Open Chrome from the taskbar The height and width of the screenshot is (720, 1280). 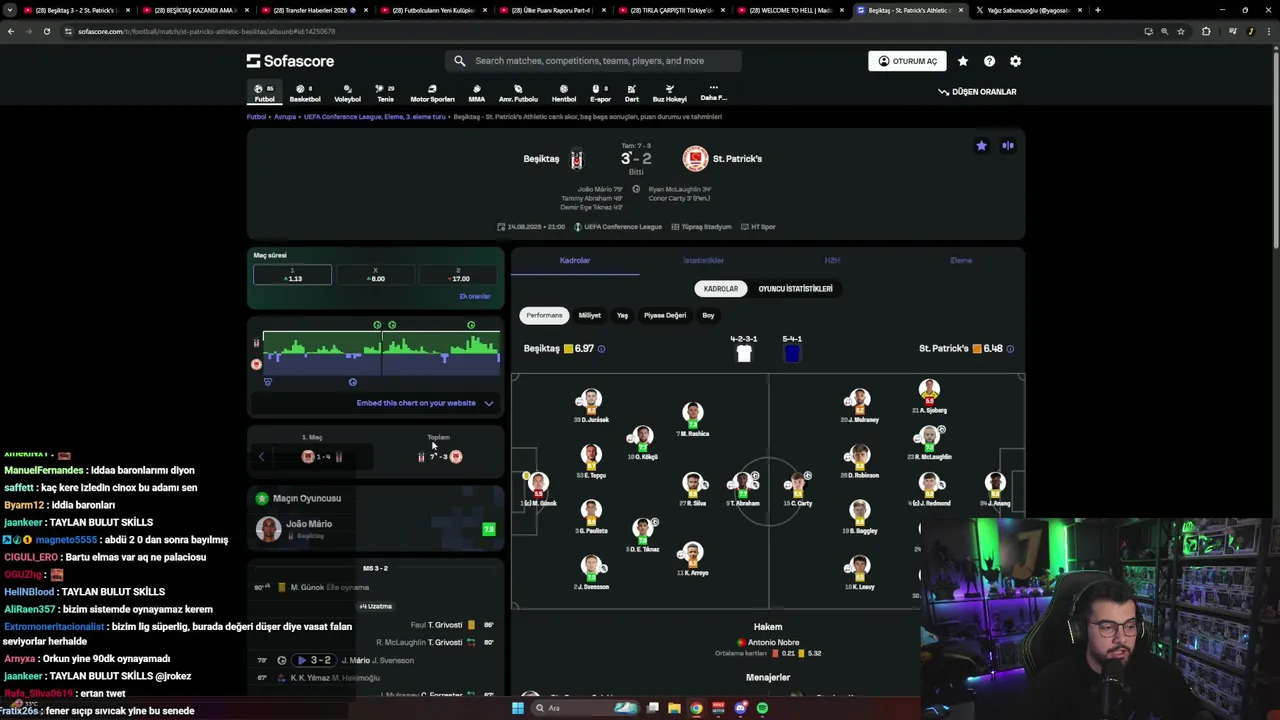pos(696,708)
